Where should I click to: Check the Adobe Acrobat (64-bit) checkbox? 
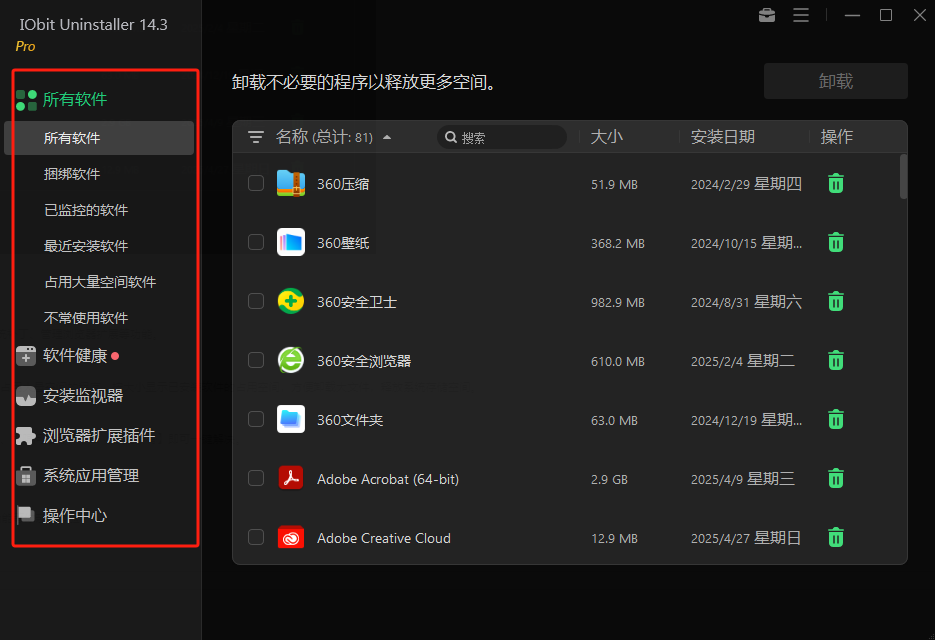(x=256, y=479)
